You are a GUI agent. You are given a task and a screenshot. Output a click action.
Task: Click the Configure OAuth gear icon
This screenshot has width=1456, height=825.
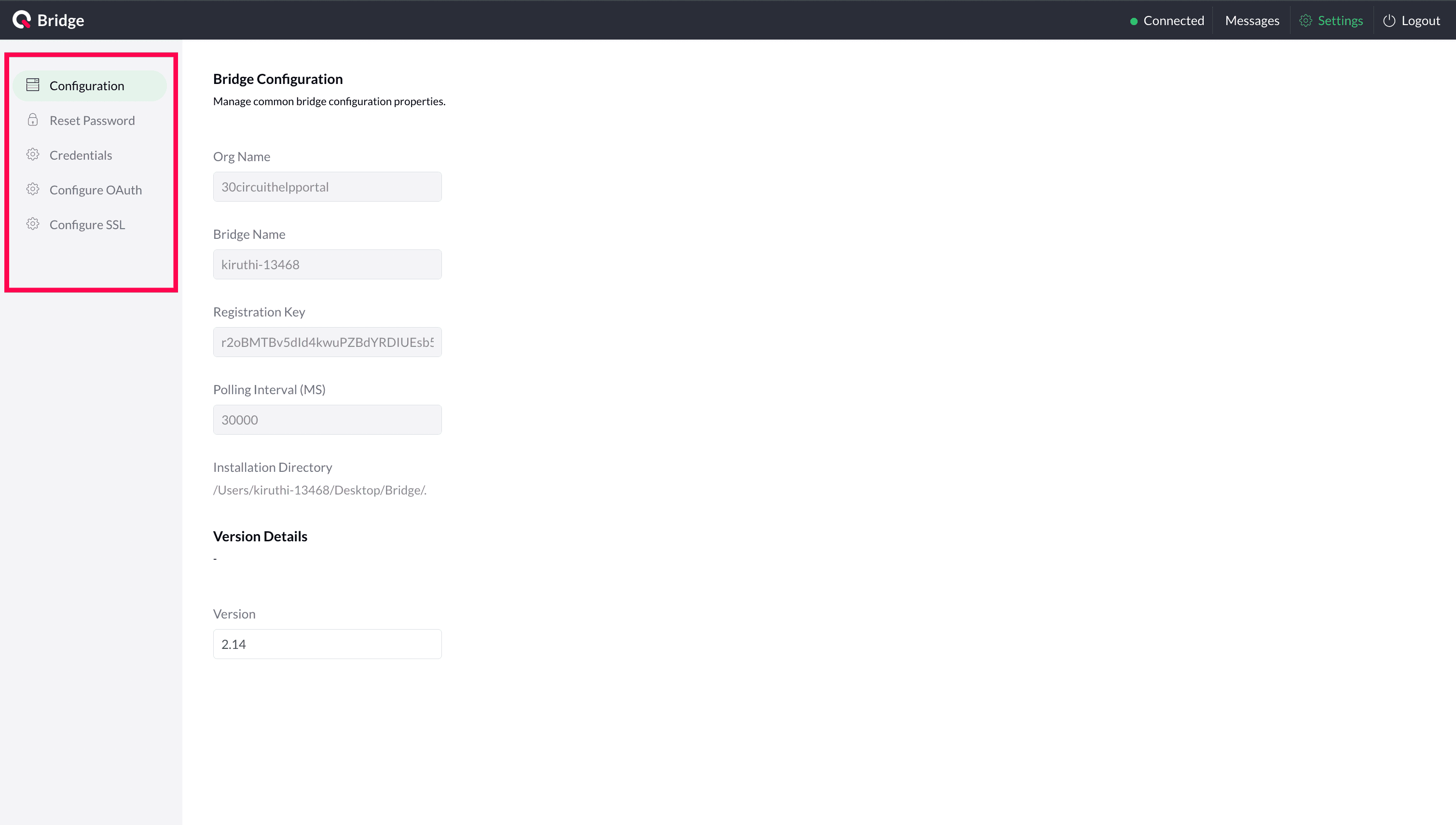pyautogui.click(x=33, y=189)
